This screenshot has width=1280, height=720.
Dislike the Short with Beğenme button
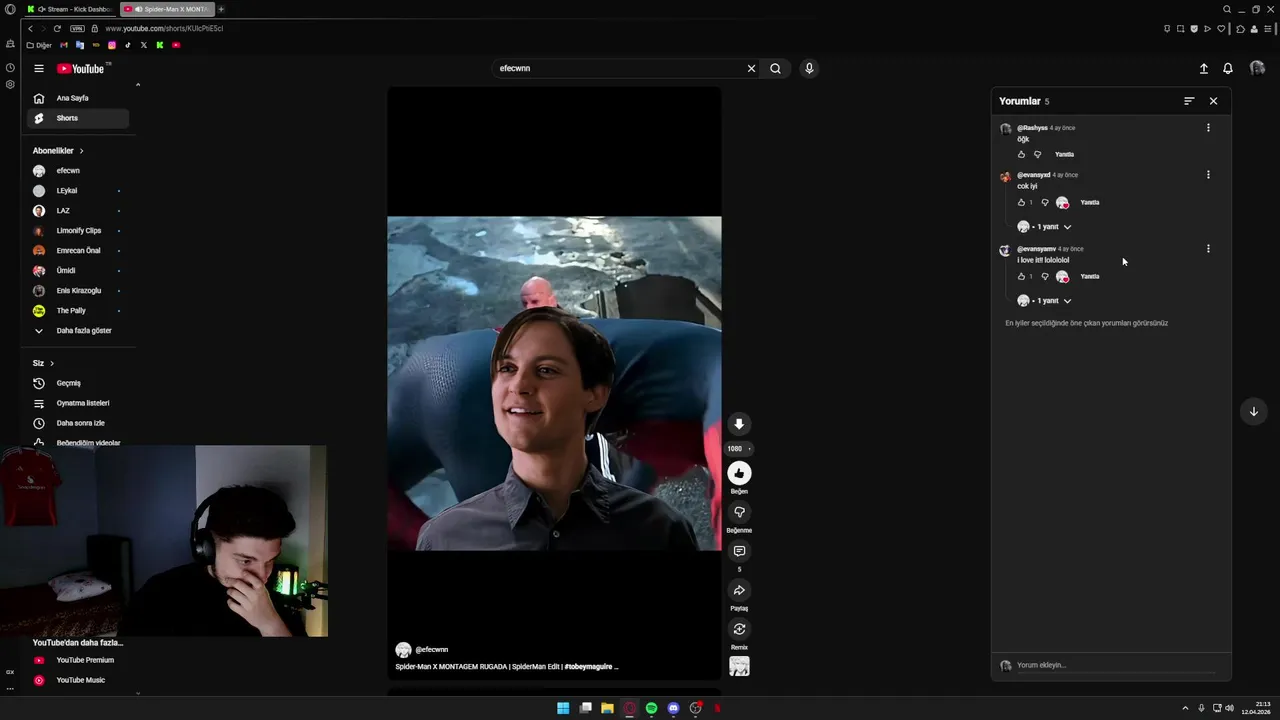tap(739, 512)
